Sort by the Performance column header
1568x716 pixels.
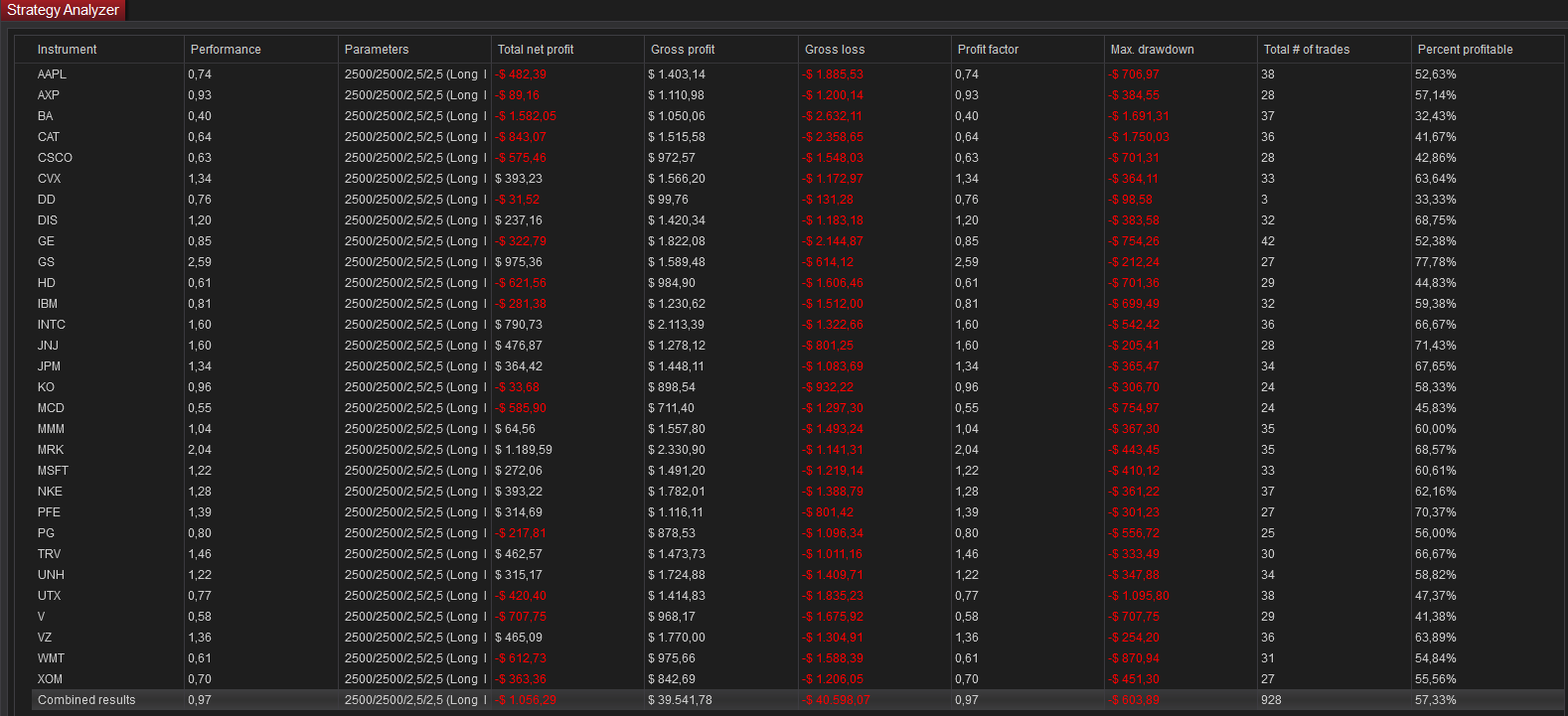[x=226, y=50]
